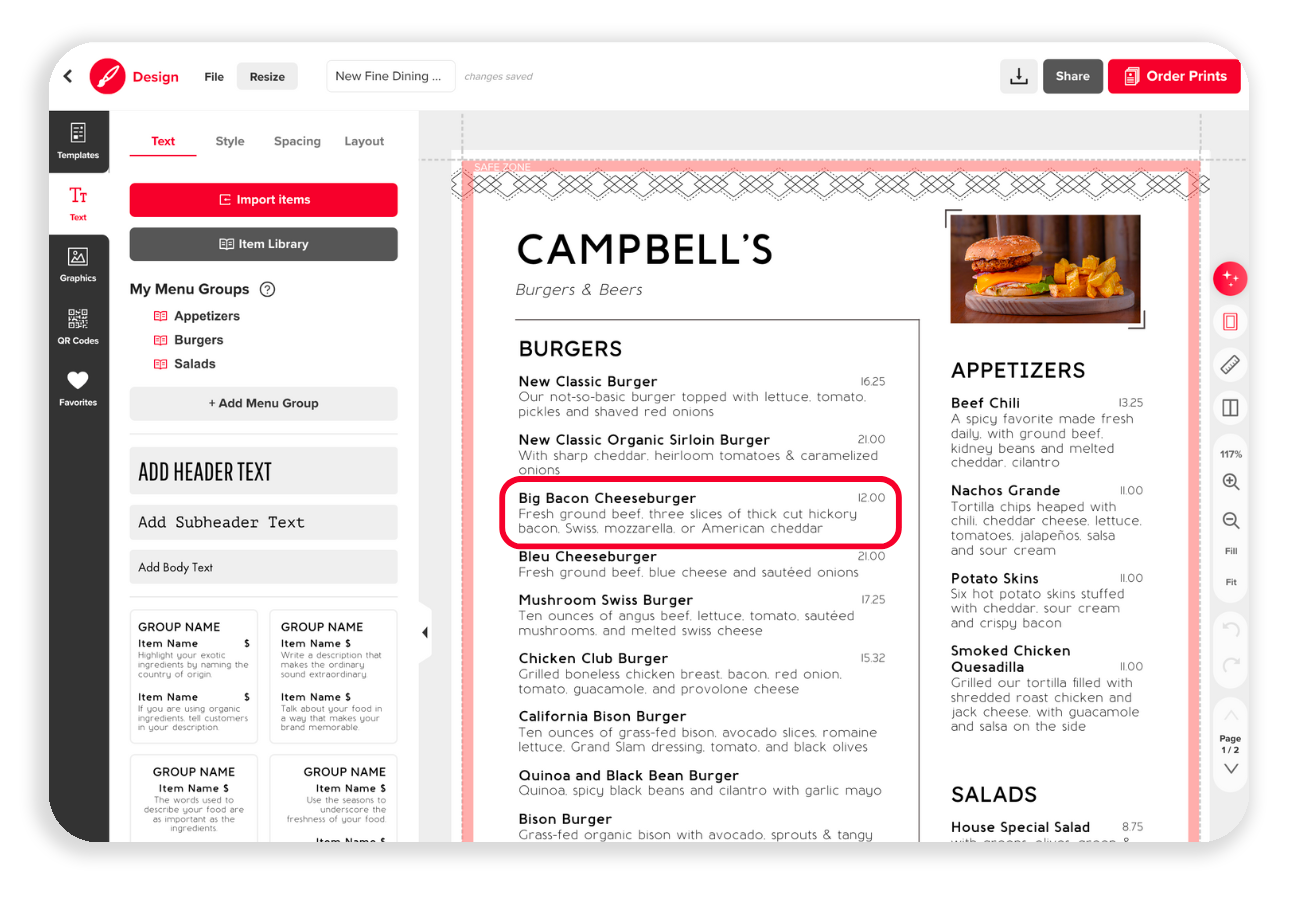The height and width of the screenshot is (900, 1300).
Task: Open the Item Library button
Action: (264, 244)
